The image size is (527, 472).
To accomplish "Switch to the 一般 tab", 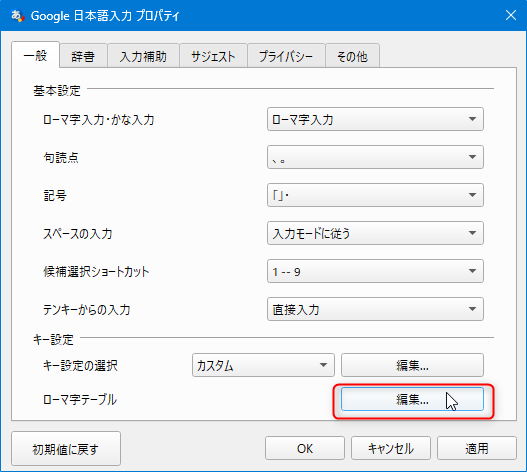I will tap(36, 55).
